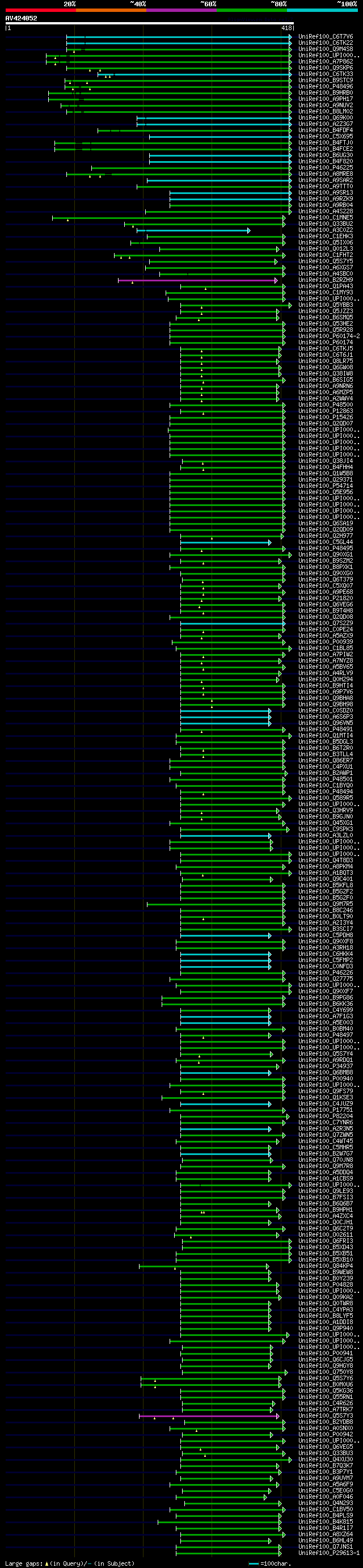Viewport: 363px width, 1568px height.
Task: Open hit UniRef100_A9NUV2
Action: coord(325,106)
